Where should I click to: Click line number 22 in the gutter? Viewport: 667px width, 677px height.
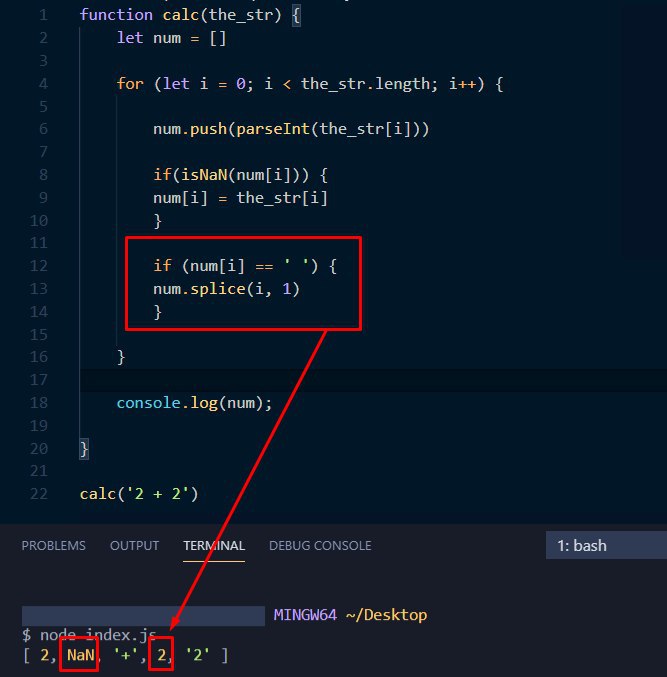38,494
